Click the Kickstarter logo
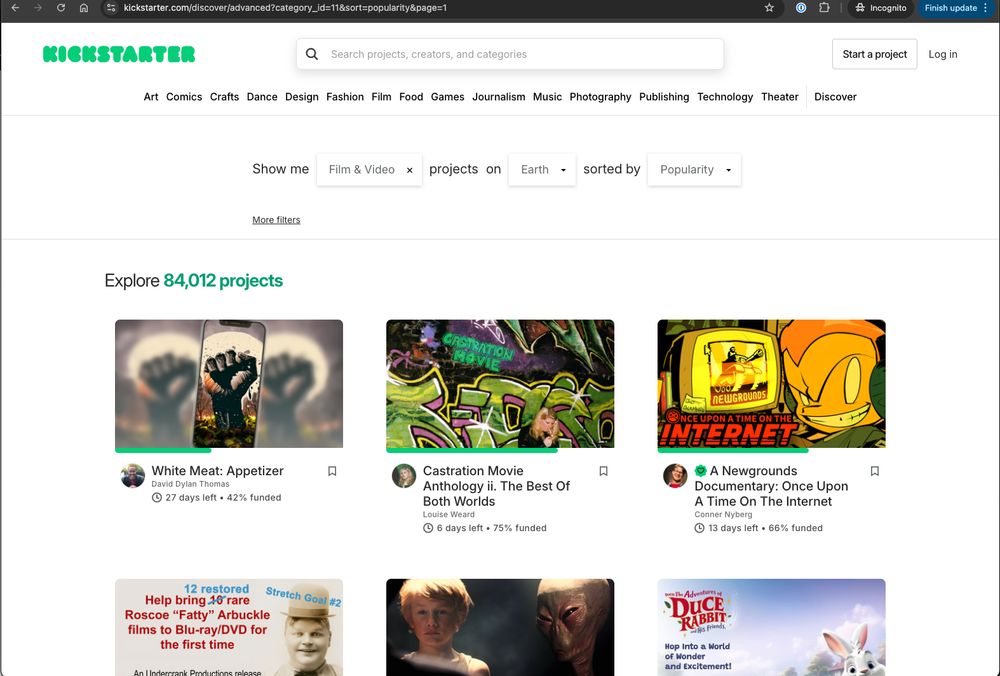 point(119,54)
